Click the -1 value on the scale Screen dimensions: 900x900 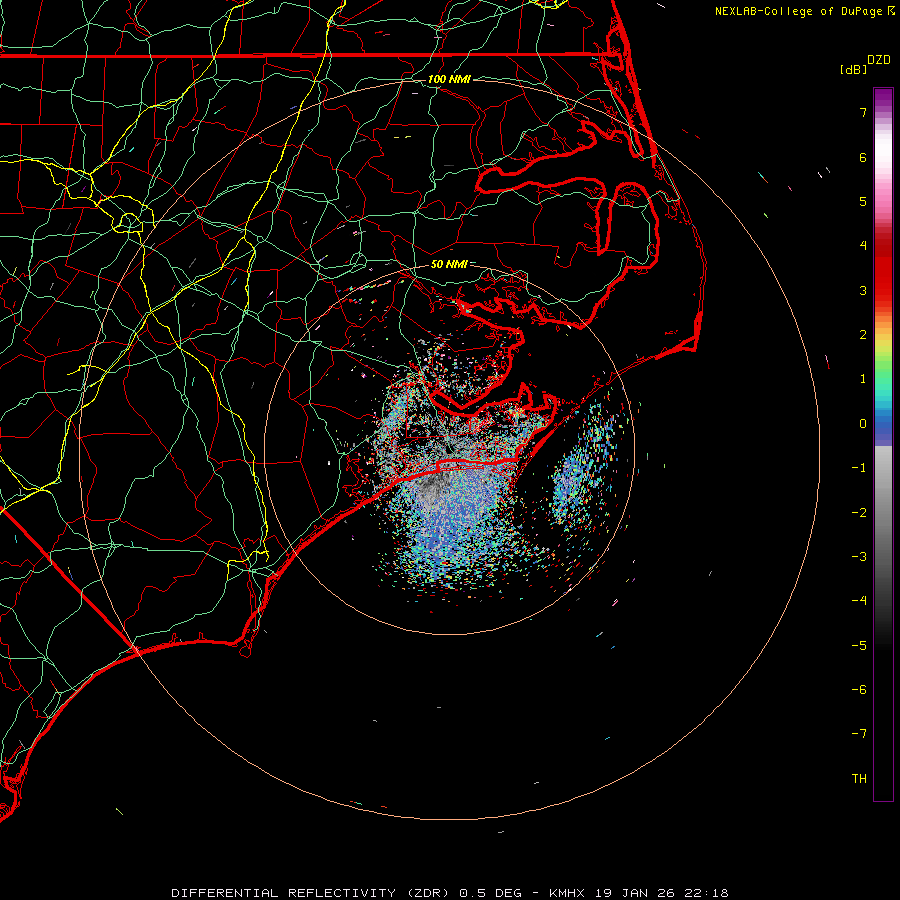859,468
